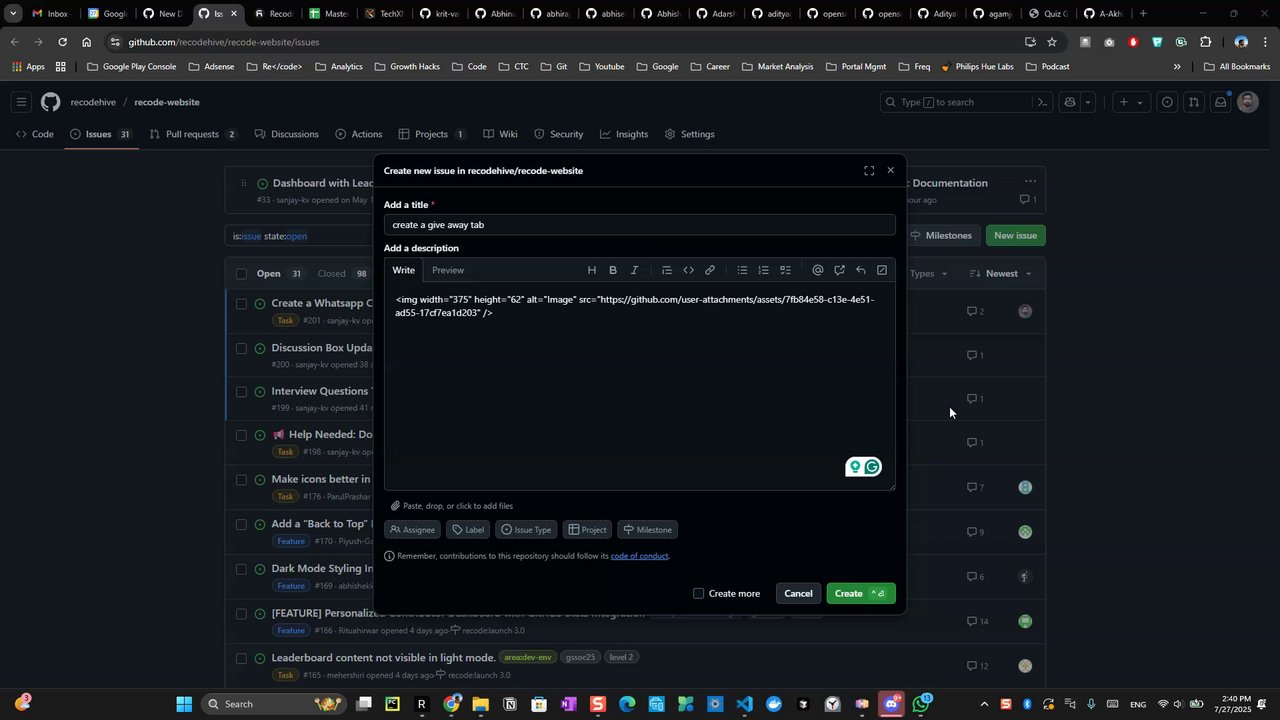
Task: Open the Code repository tab
Action: (x=35, y=134)
